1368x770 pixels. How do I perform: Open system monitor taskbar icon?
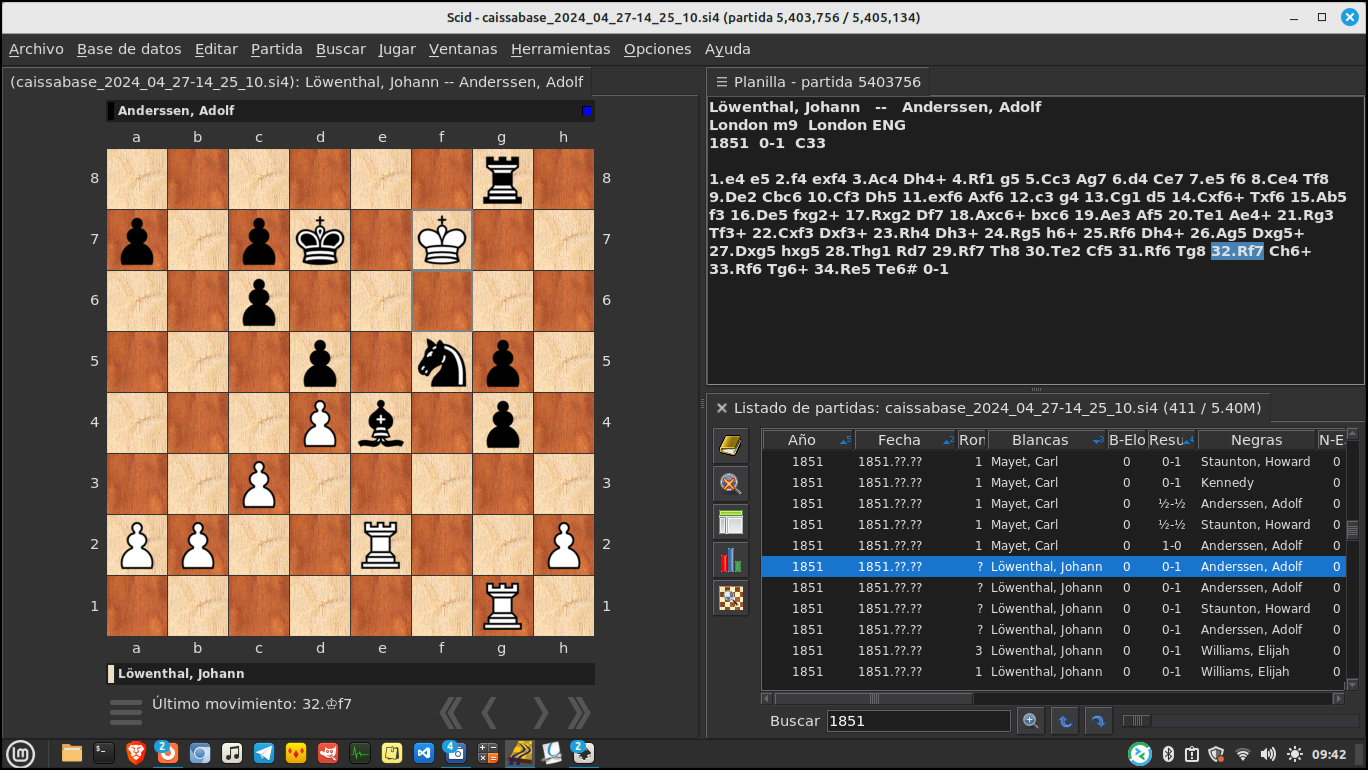click(x=360, y=753)
